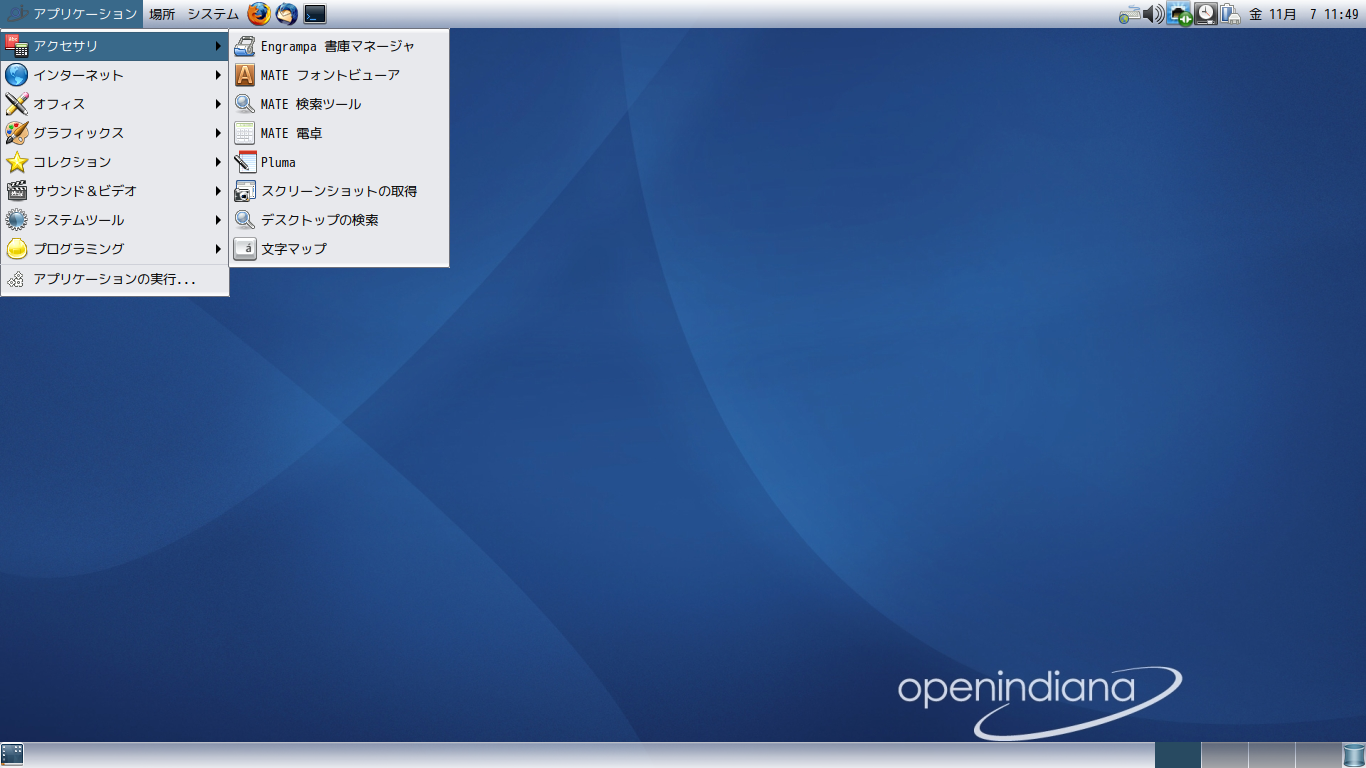Open the Time Slider clock-disk tray icon

click(x=1207, y=14)
